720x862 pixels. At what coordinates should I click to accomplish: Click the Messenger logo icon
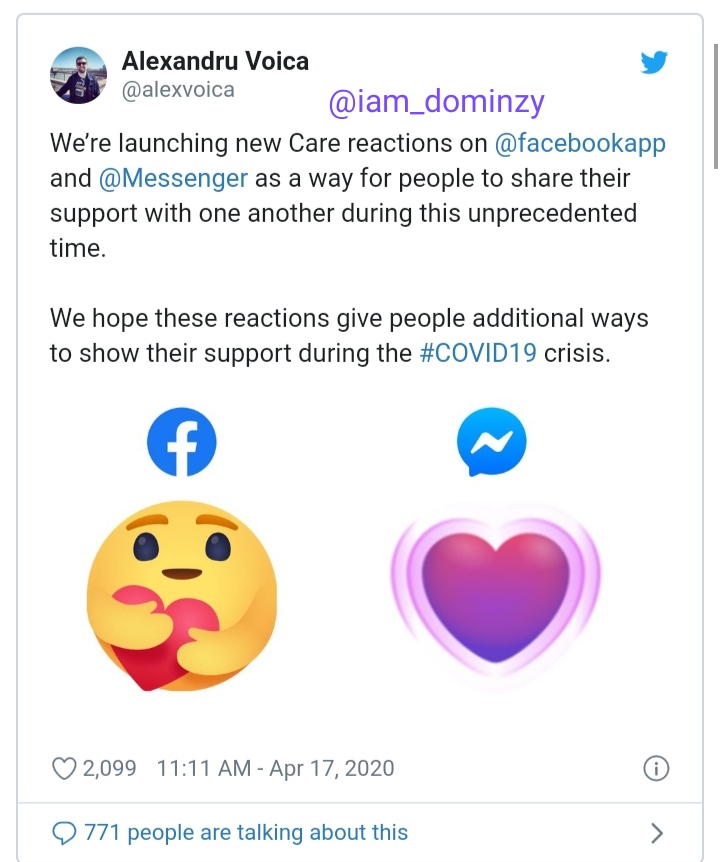point(491,441)
